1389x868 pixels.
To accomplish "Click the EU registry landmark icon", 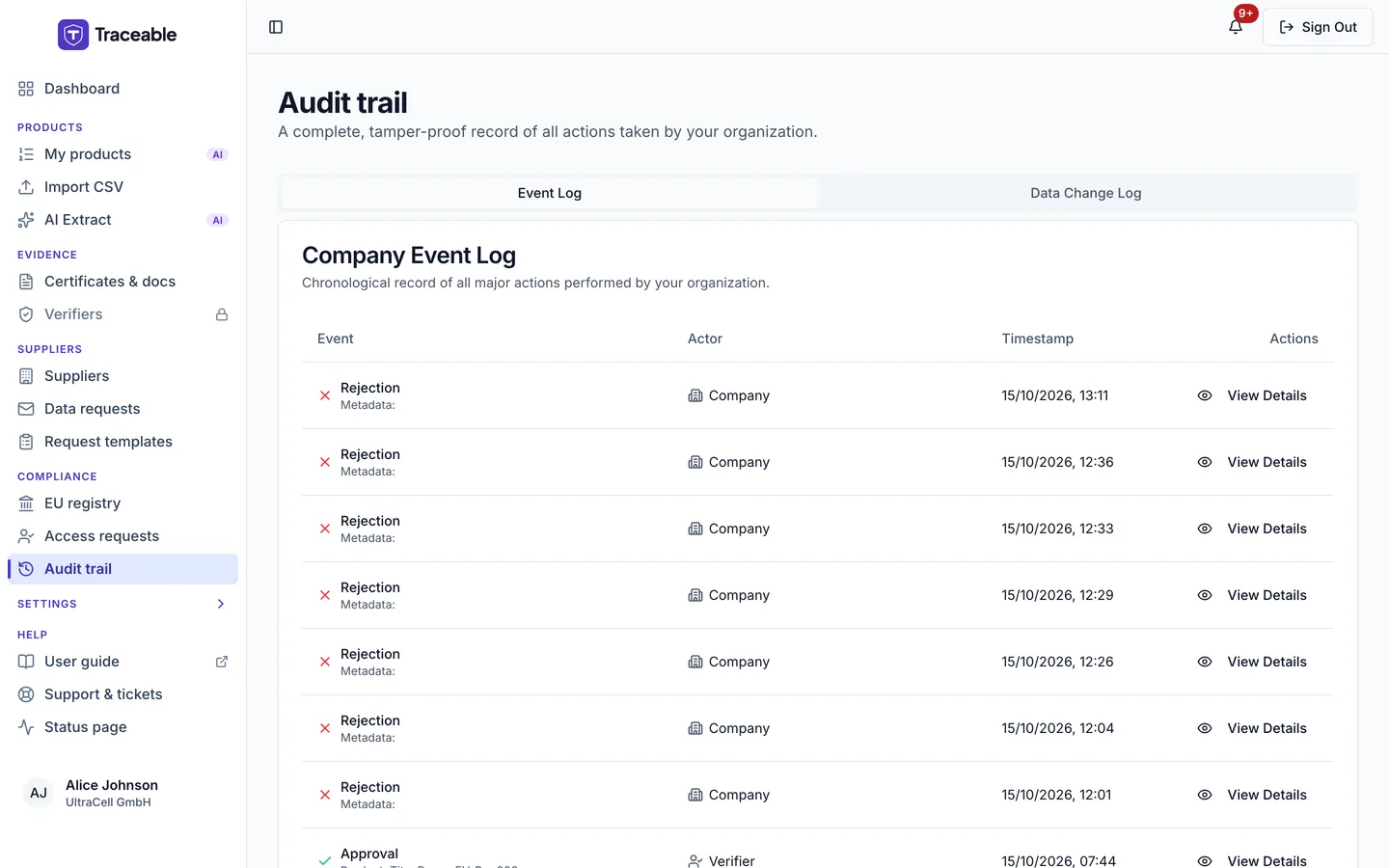I will click(x=26, y=503).
